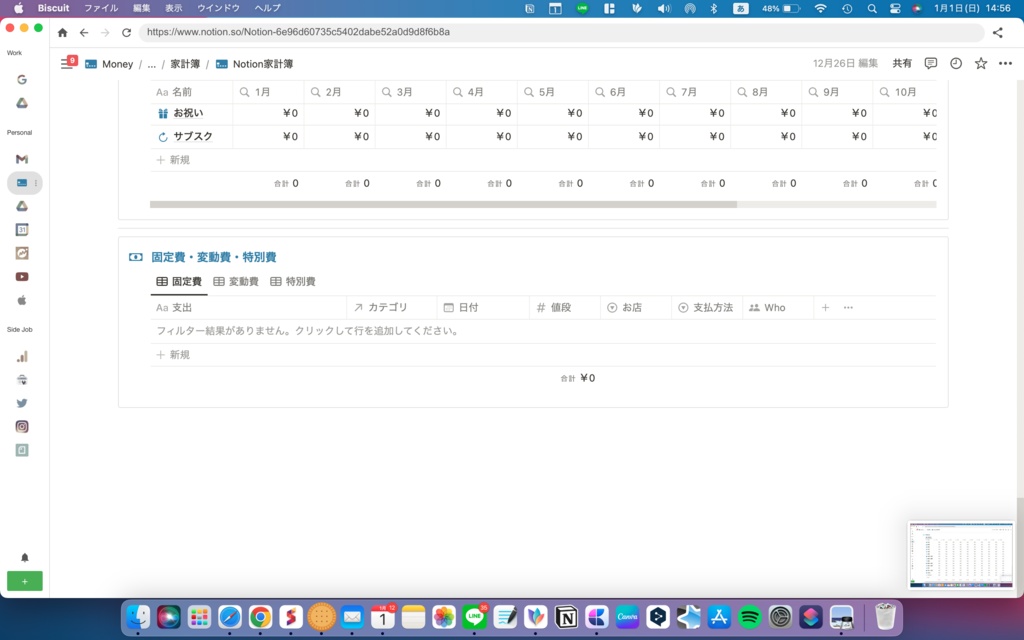Click the 支払方法 column header
This screenshot has height=640, width=1024.
[707, 308]
